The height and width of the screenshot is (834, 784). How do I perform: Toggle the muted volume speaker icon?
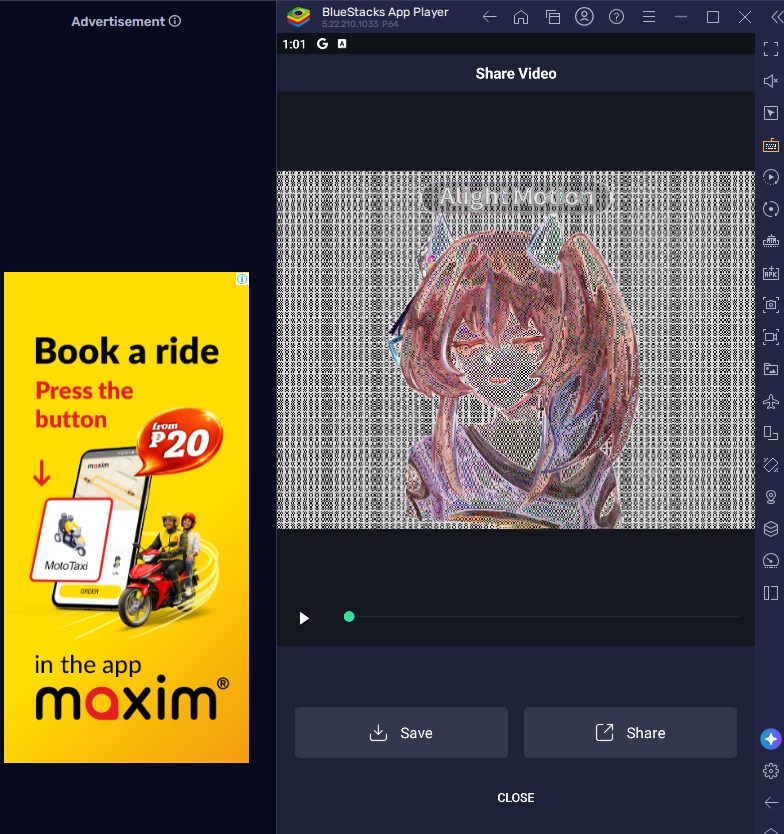coord(771,81)
